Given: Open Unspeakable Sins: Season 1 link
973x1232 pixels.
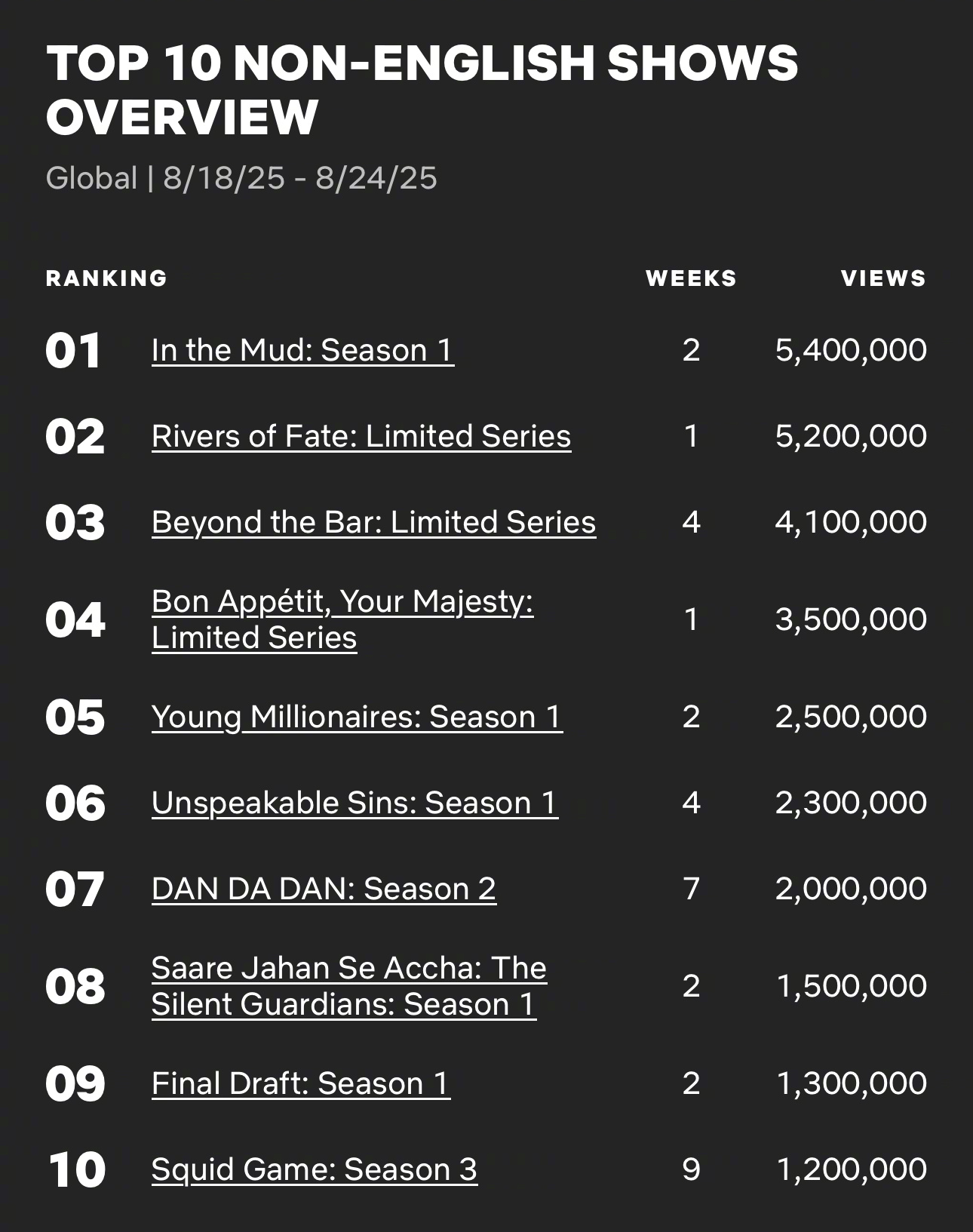Looking at the screenshot, I should 355,803.
